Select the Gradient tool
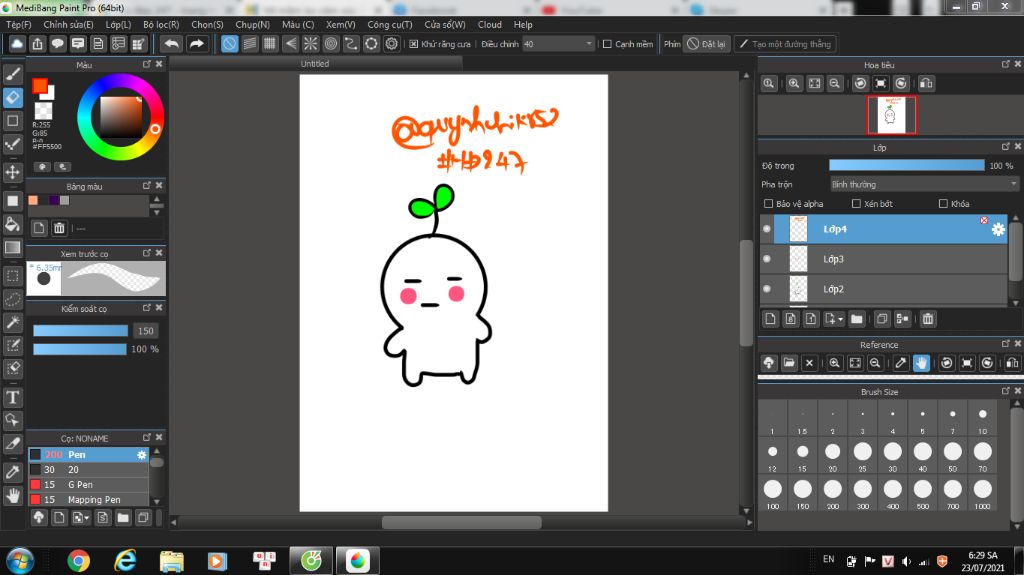1024x575 pixels. pos(12,248)
